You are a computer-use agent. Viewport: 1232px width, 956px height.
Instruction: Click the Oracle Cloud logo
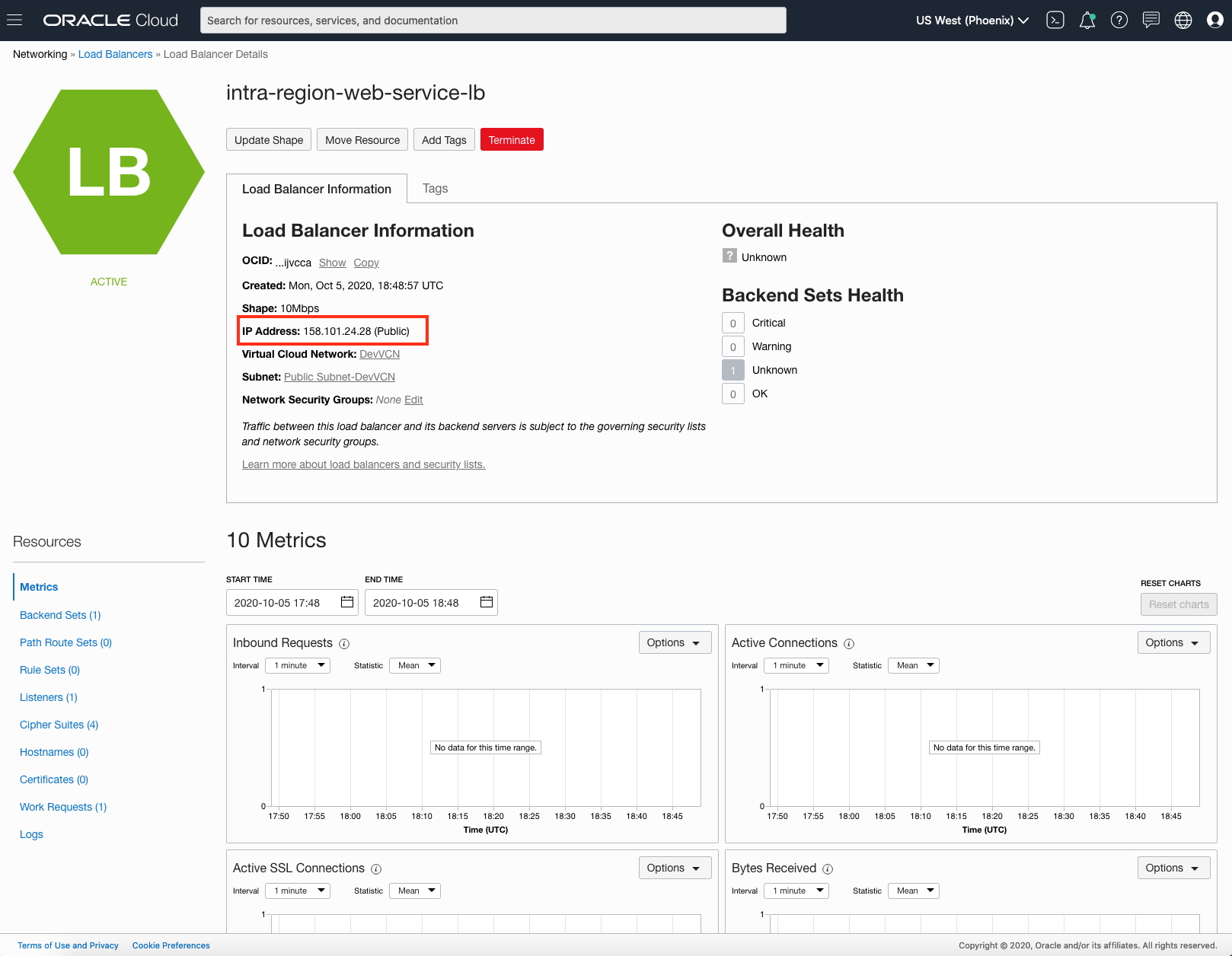tap(110, 21)
